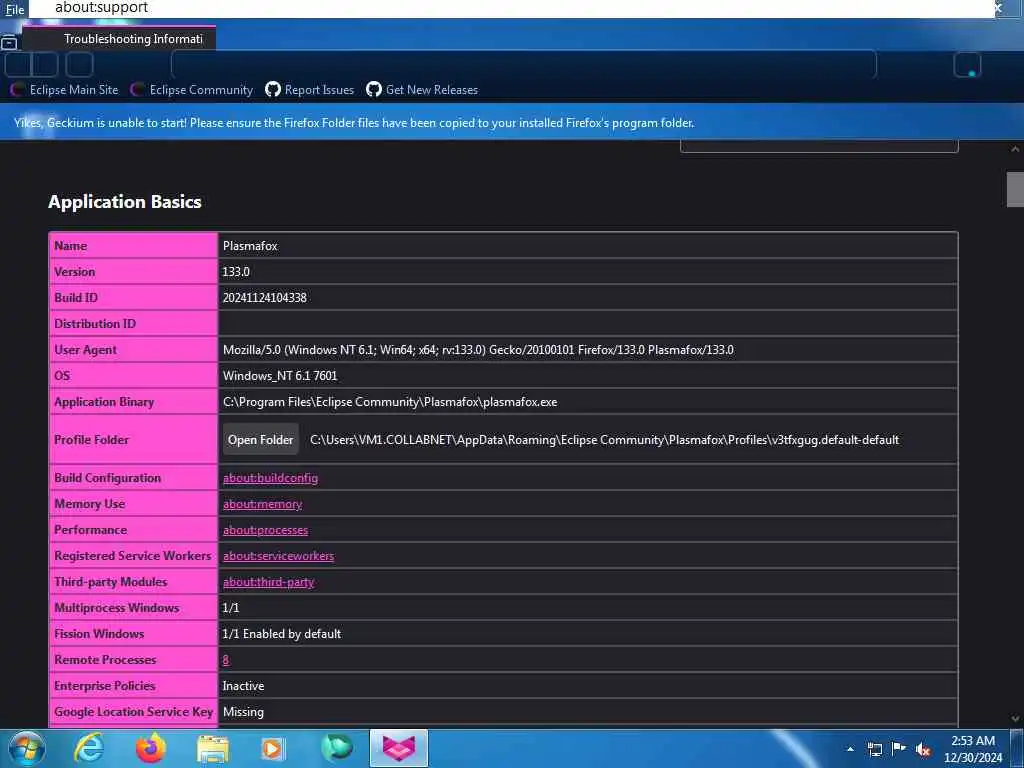Launch Internet Explorer from the taskbar
The image size is (1024, 768).
tap(88, 748)
